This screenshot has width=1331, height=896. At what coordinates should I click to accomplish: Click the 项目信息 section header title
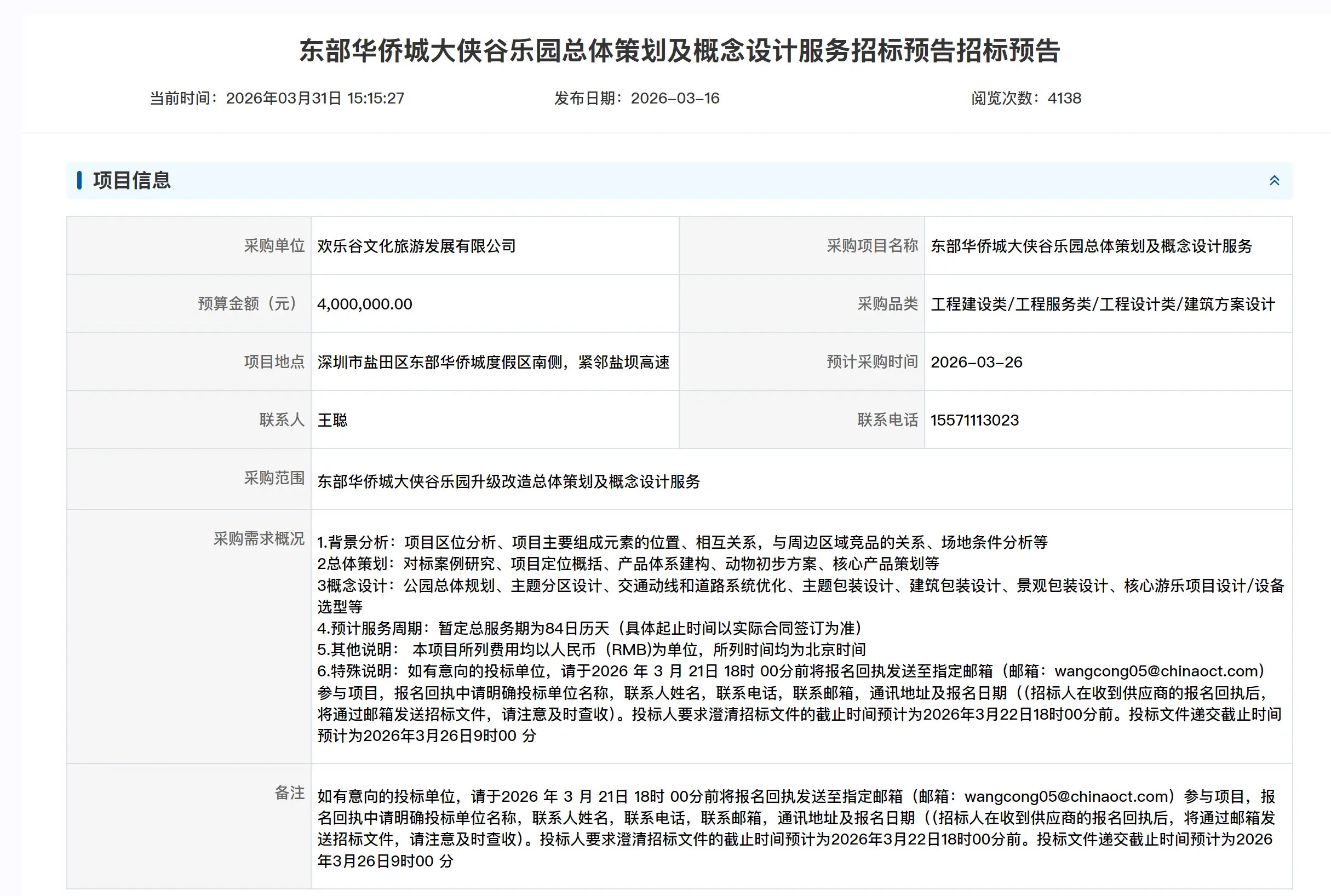coord(131,181)
